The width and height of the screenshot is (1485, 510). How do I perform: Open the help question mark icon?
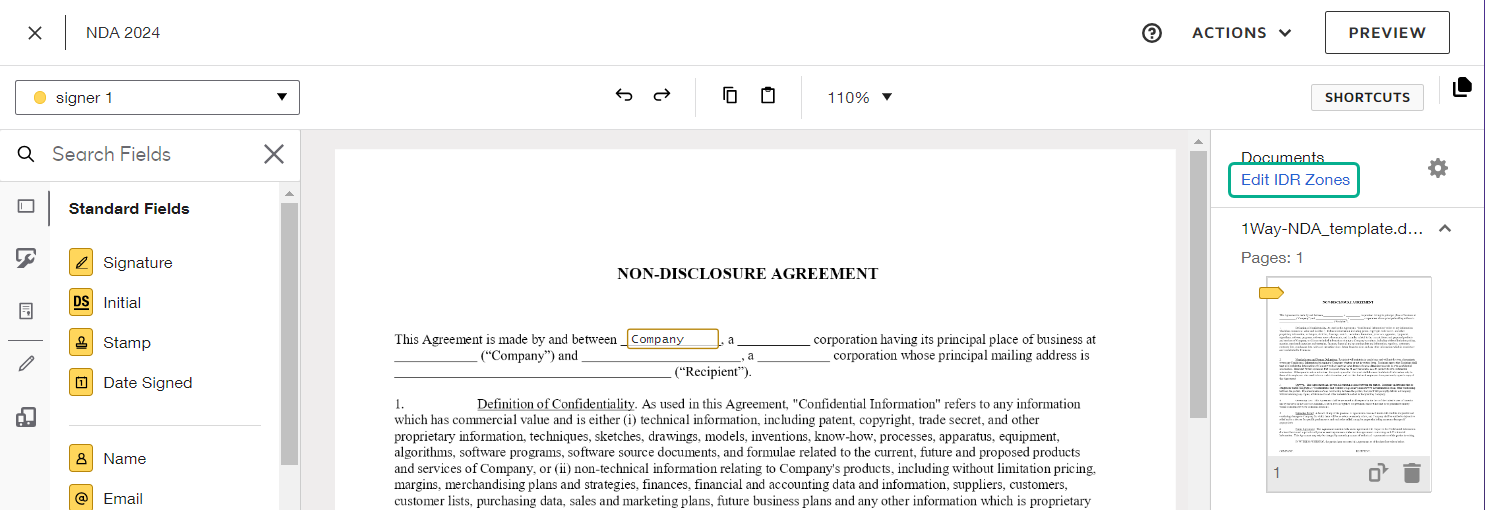click(x=1152, y=33)
